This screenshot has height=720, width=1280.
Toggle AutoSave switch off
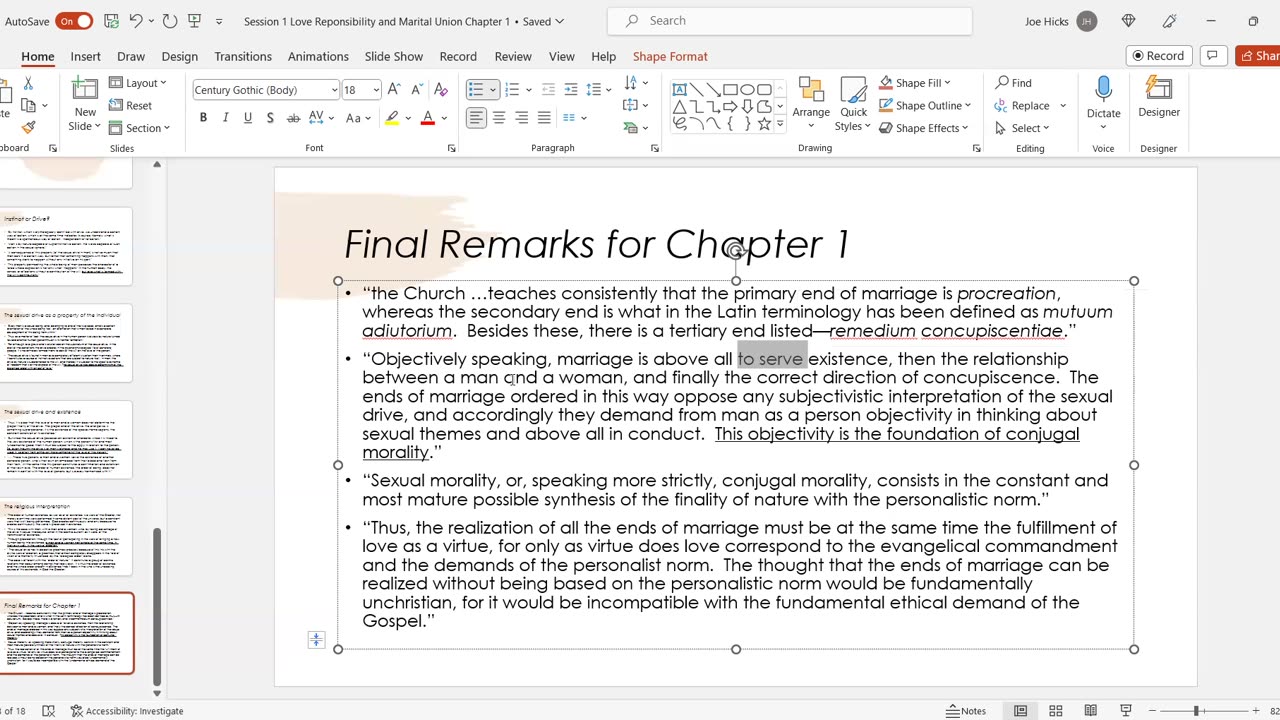[x=74, y=21]
